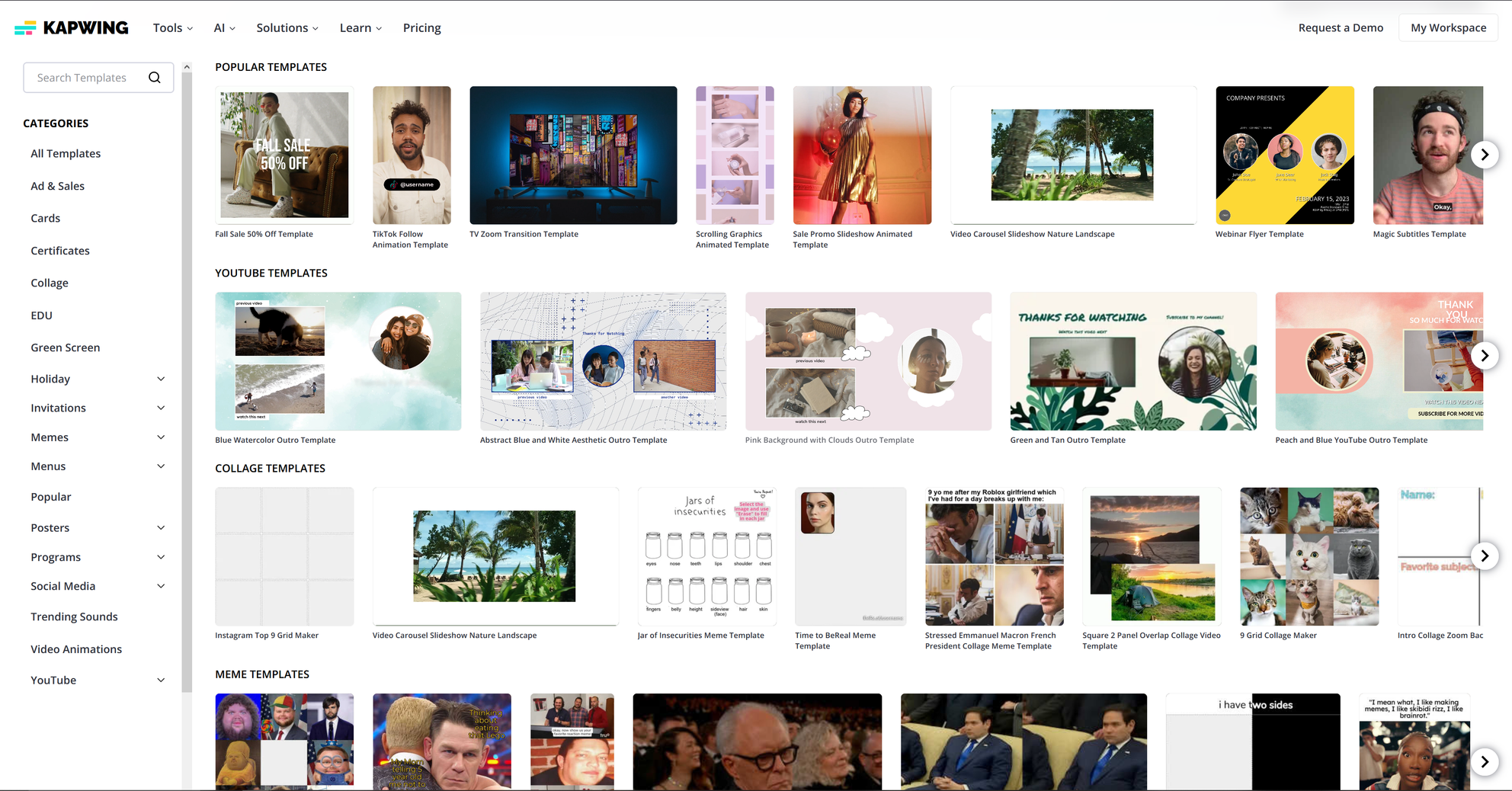Viewport: 1512px width, 791px height.
Task: Open TV Zoom Transition Template thumbnail
Action: (x=573, y=155)
